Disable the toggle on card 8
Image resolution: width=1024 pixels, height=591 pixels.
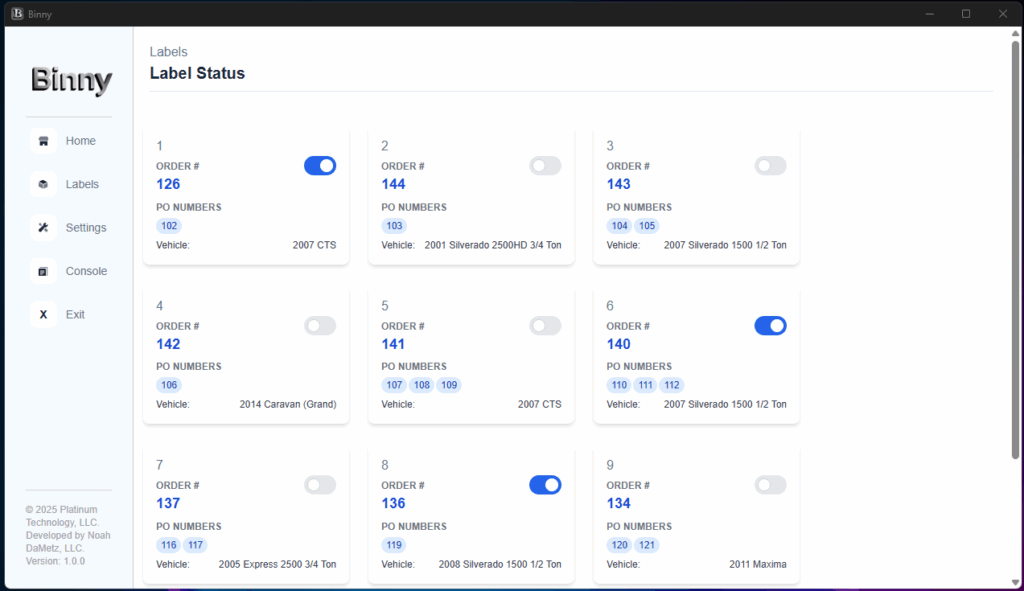click(545, 485)
